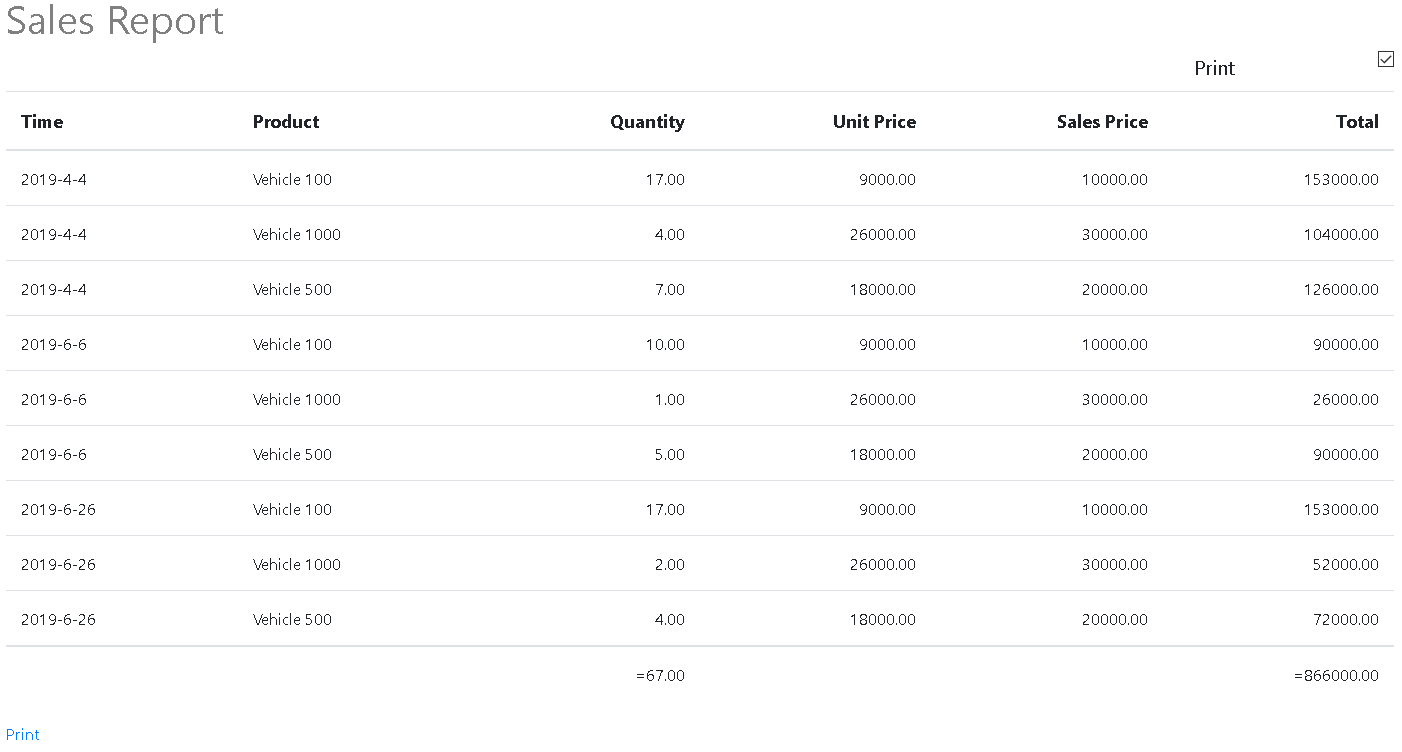This screenshot has width=1402, height=752.
Task: Click the grand total =866000.00
Action: pyautogui.click(x=1336, y=675)
